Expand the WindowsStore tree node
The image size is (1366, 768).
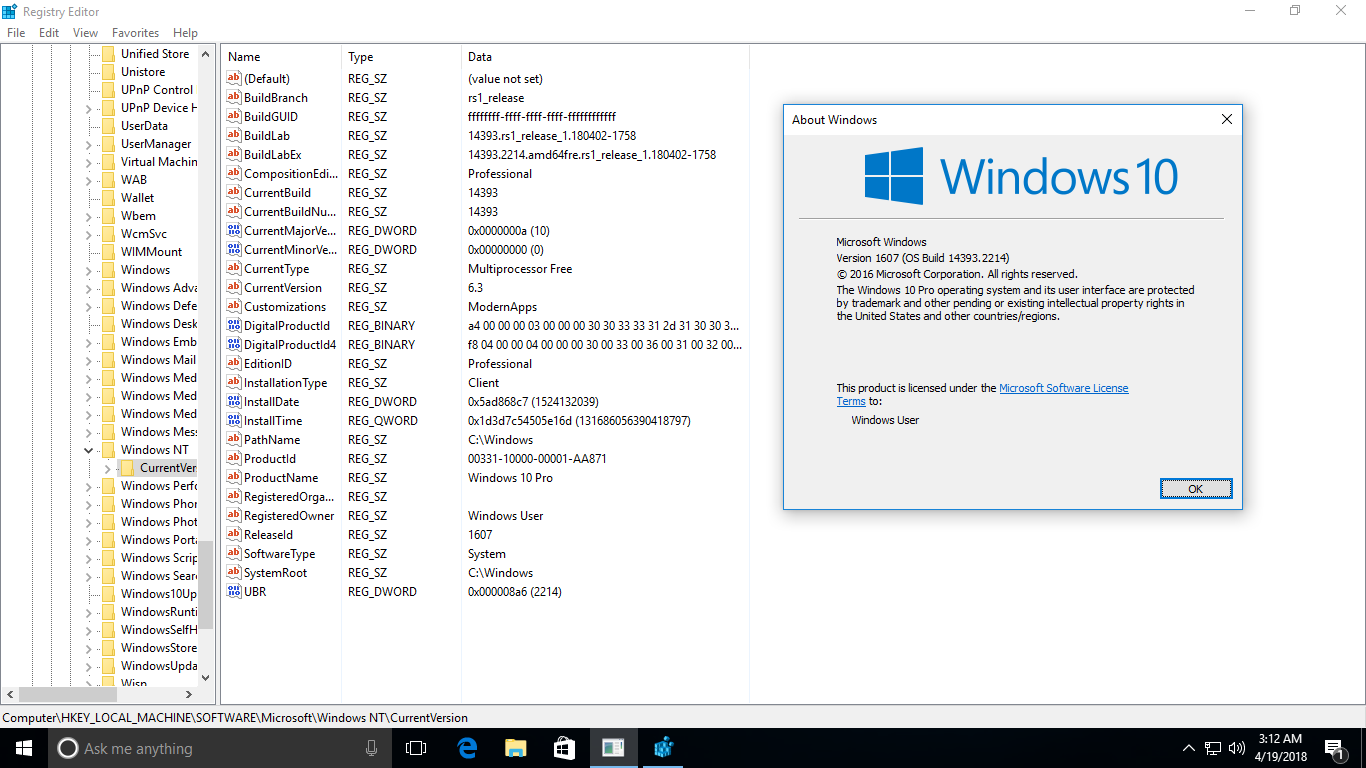point(89,648)
